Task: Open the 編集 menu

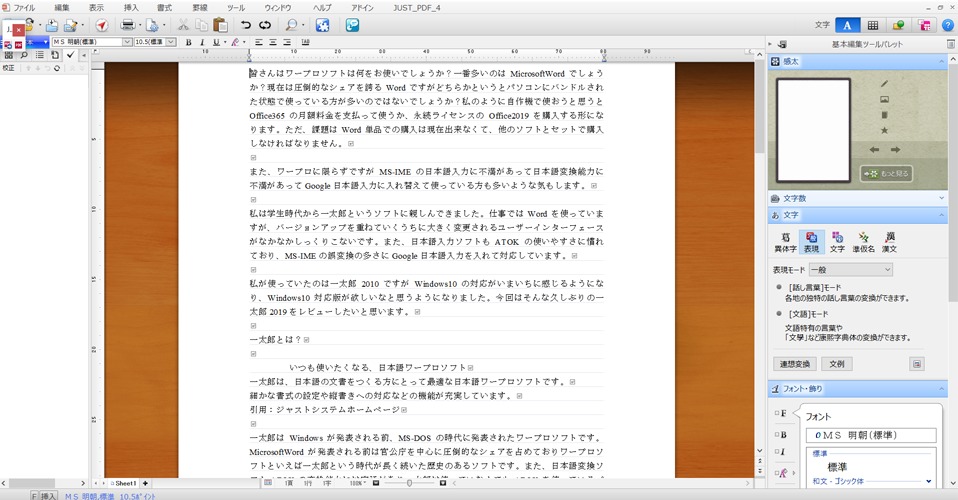Action: coord(62,8)
